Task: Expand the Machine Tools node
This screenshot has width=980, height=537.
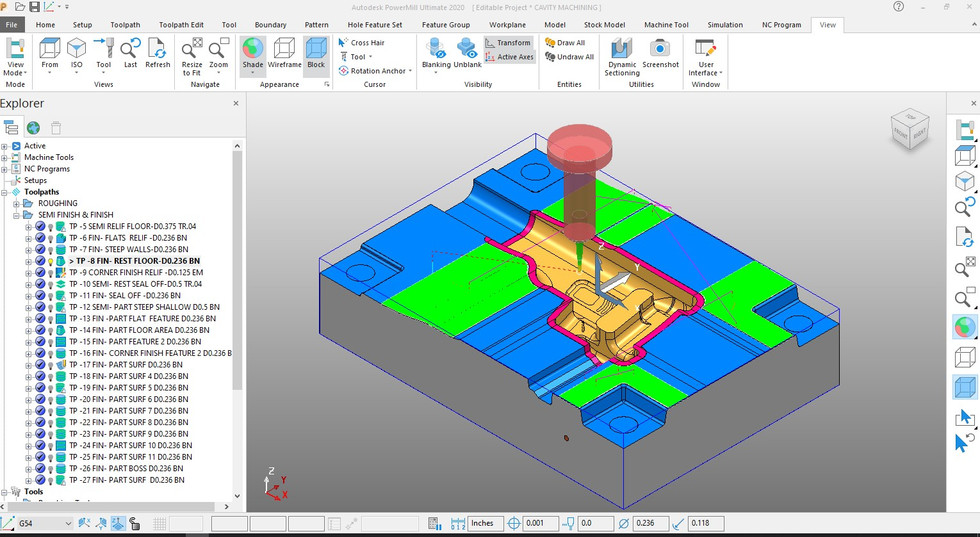Action: click(4, 158)
